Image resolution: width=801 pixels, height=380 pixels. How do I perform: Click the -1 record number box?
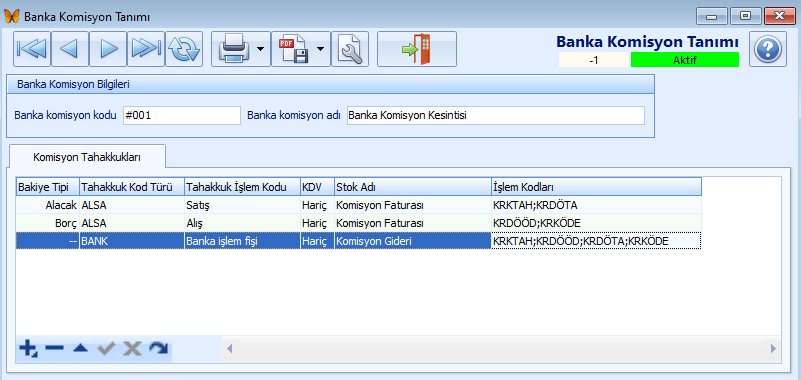pyautogui.click(x=594, y=60)
